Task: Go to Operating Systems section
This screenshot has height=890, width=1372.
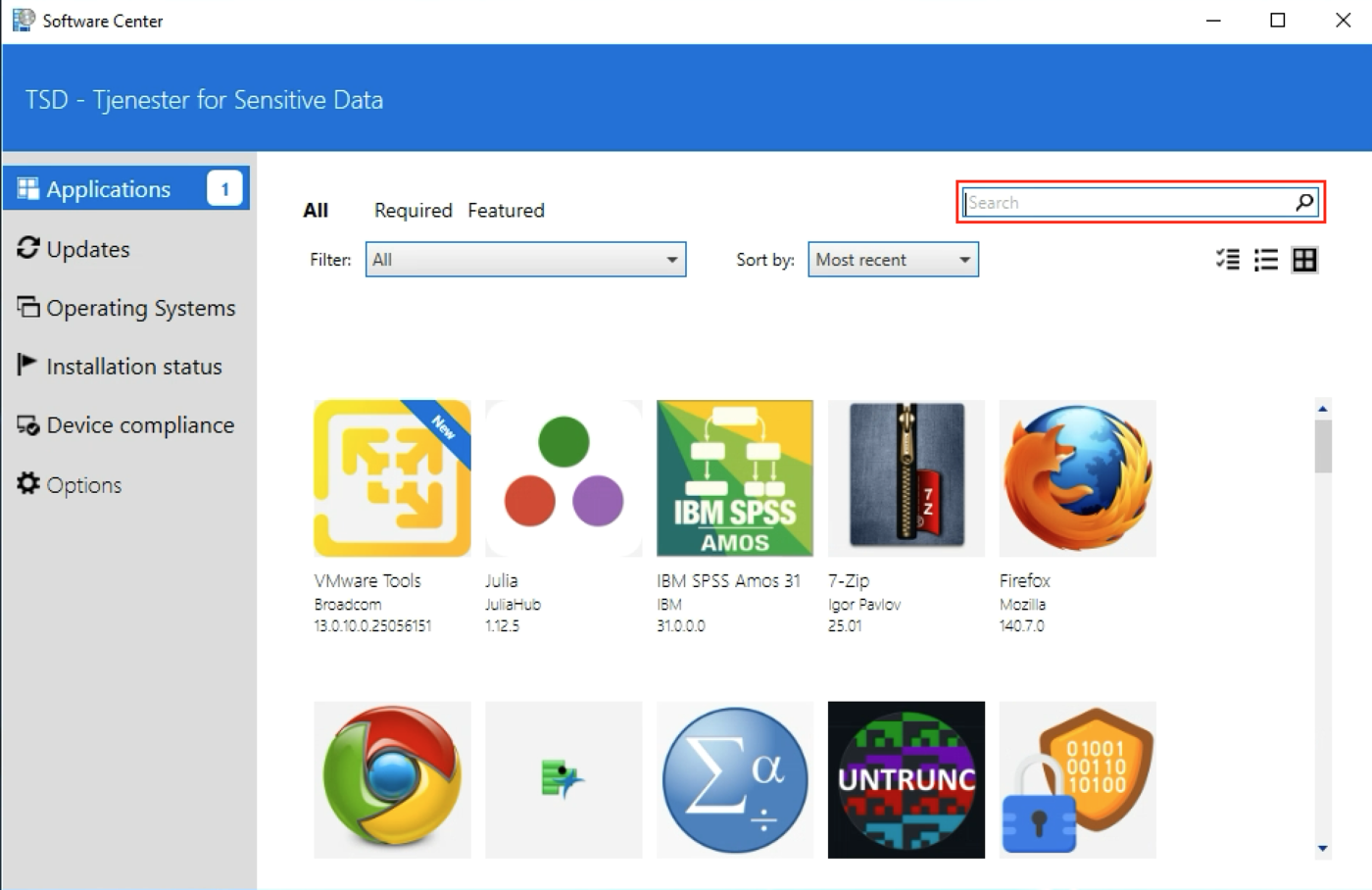Action: click(126, 308)
